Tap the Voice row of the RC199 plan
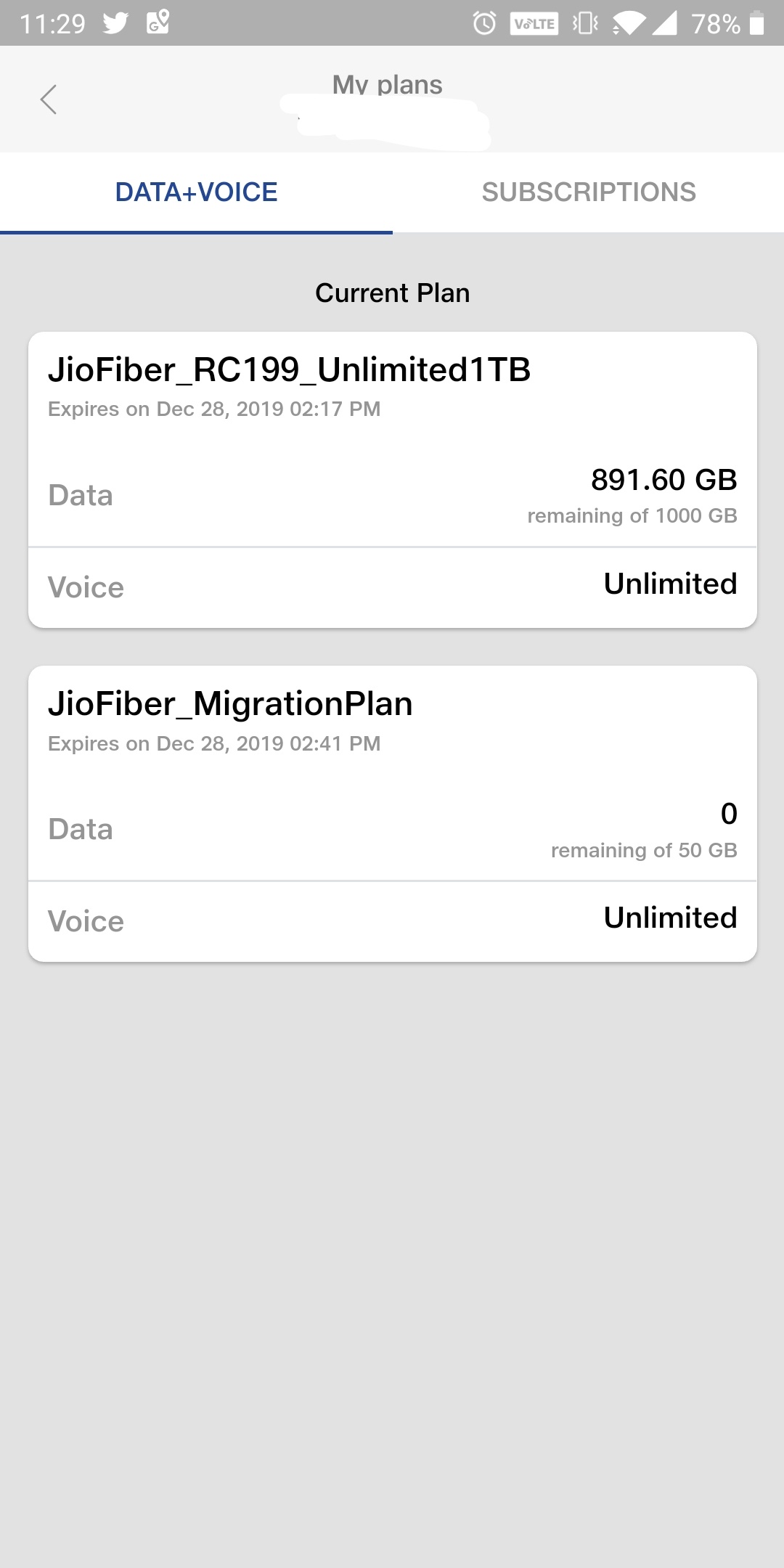 pyautogui.click(x=392, y=587)
